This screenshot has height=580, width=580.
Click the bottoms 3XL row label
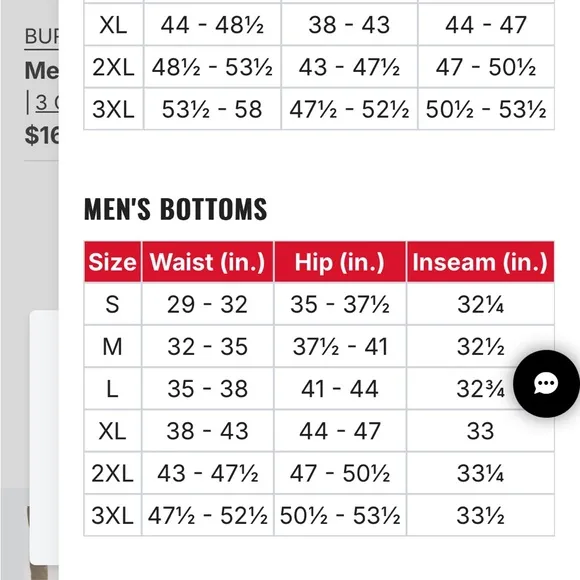(112, 515)
